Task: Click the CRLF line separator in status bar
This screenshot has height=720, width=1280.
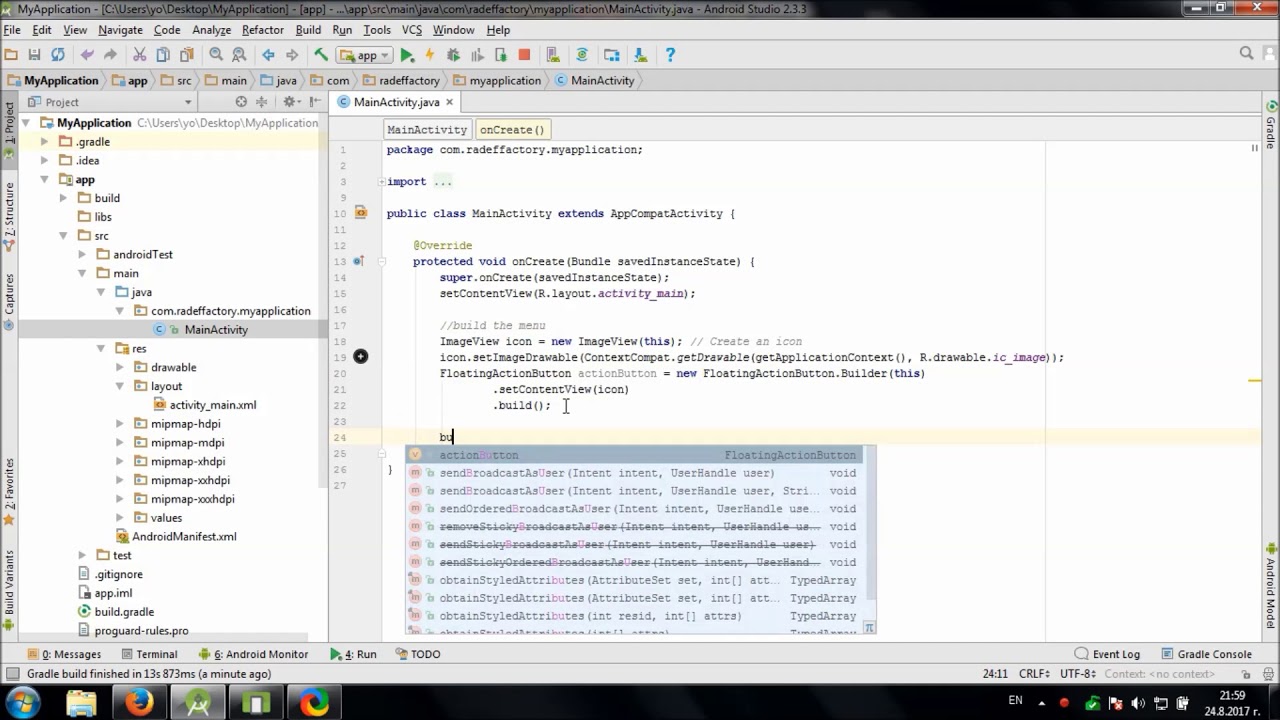Action: point(1034,674)
